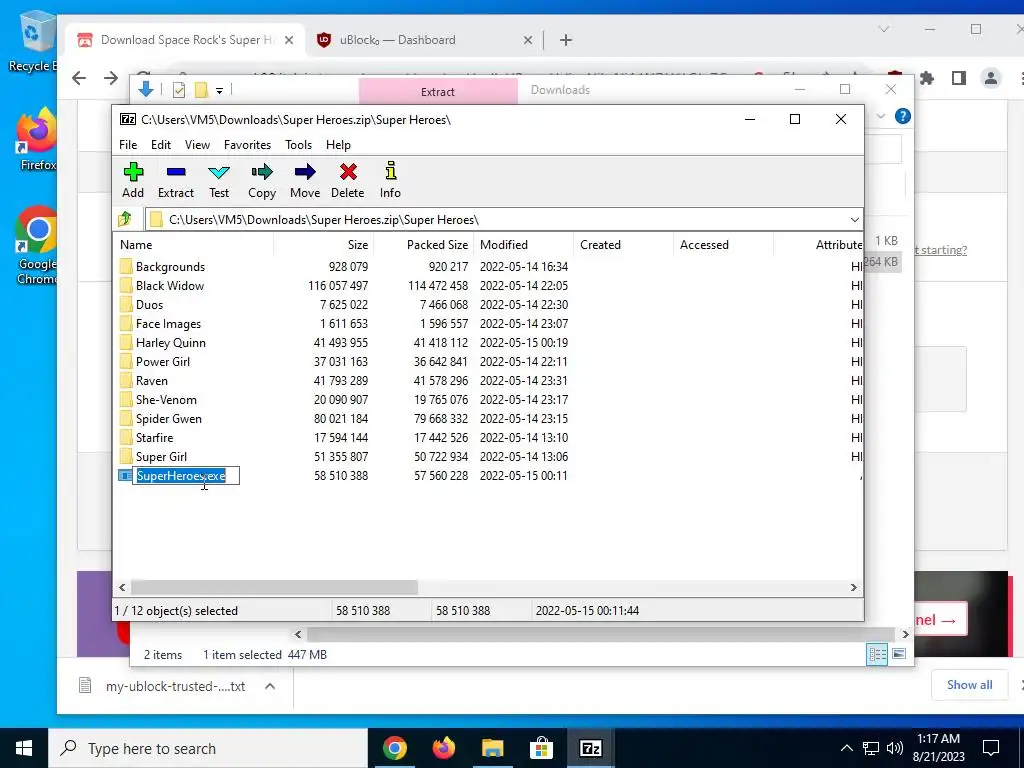1024x768 pixels.
Task: Click the Firefox taskbar icon
Action: pyautogui.click(x=443, y=748)
